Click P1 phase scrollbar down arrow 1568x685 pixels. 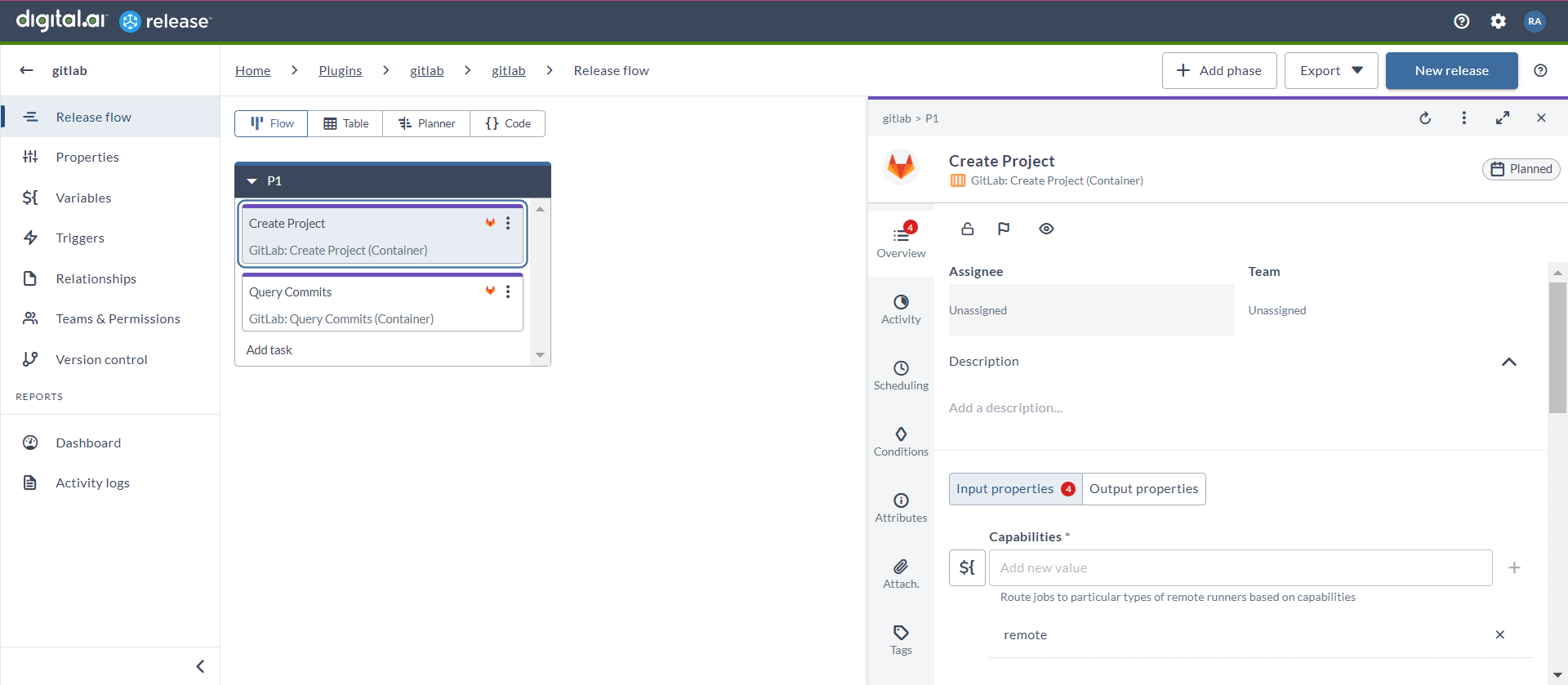(540, 355)
